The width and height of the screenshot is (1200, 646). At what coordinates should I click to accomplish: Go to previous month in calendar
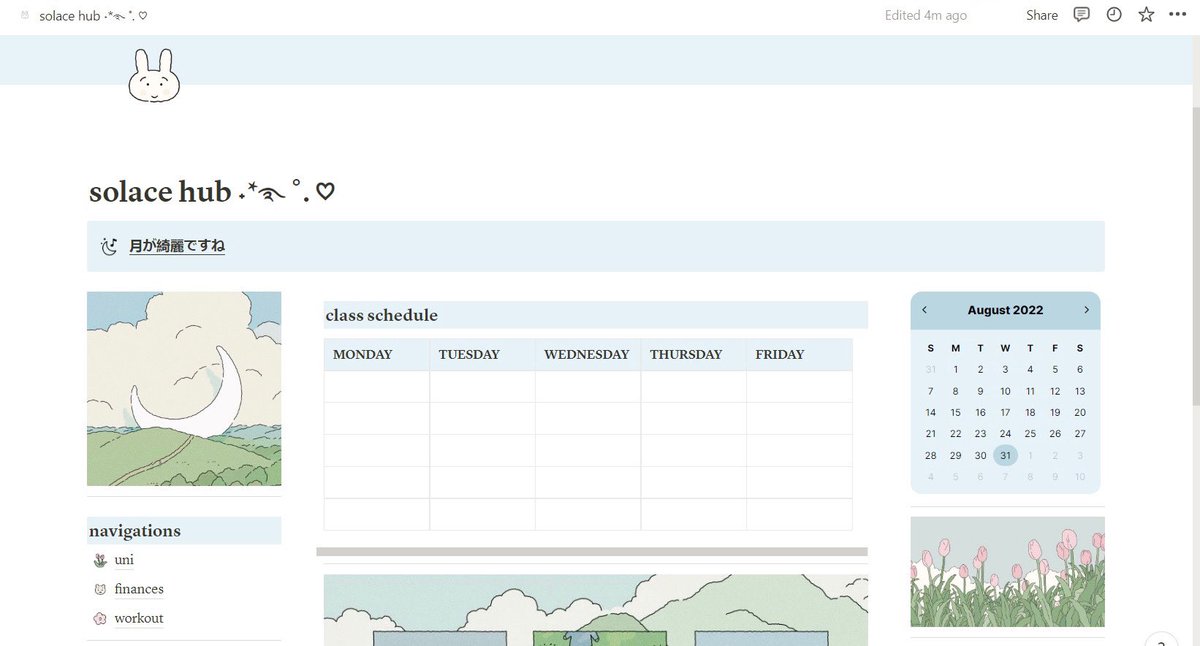coord(924,310)
